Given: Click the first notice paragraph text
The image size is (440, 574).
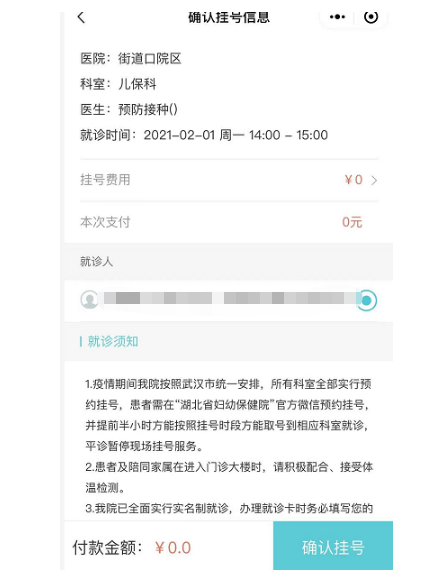Looking at the screenshot, I should 228,415.
